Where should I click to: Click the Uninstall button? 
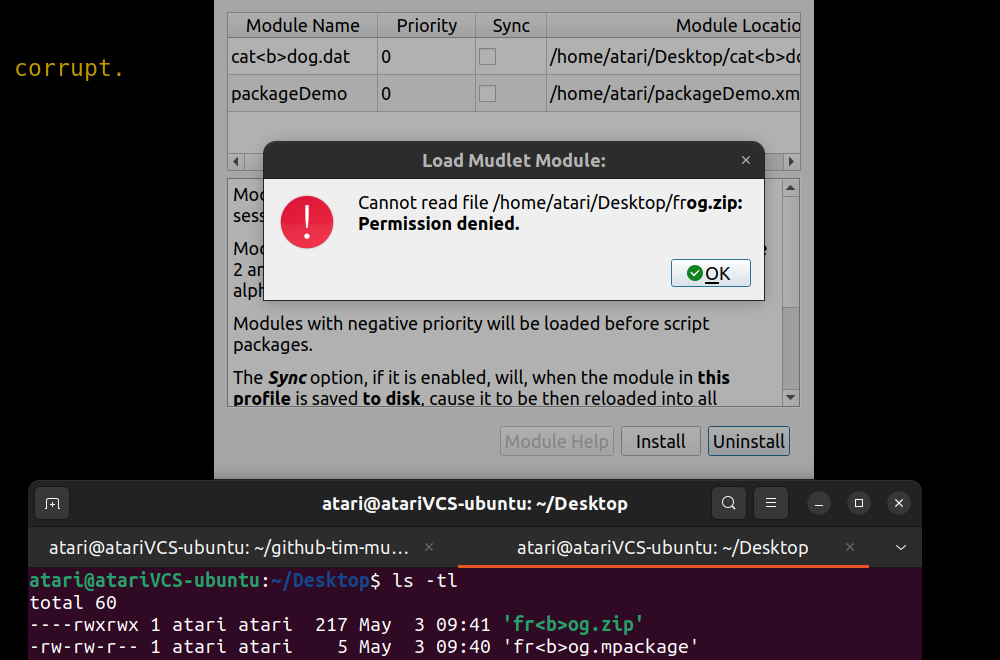point(749,441)
